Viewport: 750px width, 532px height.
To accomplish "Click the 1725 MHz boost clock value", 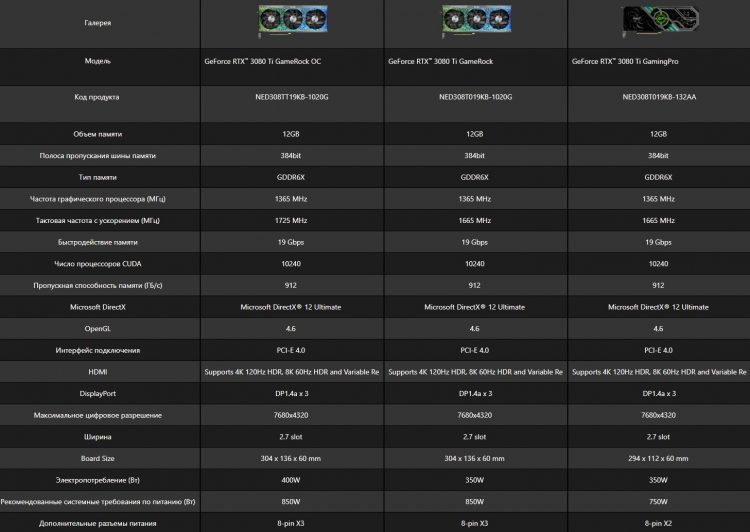I will tap(290, 220).
